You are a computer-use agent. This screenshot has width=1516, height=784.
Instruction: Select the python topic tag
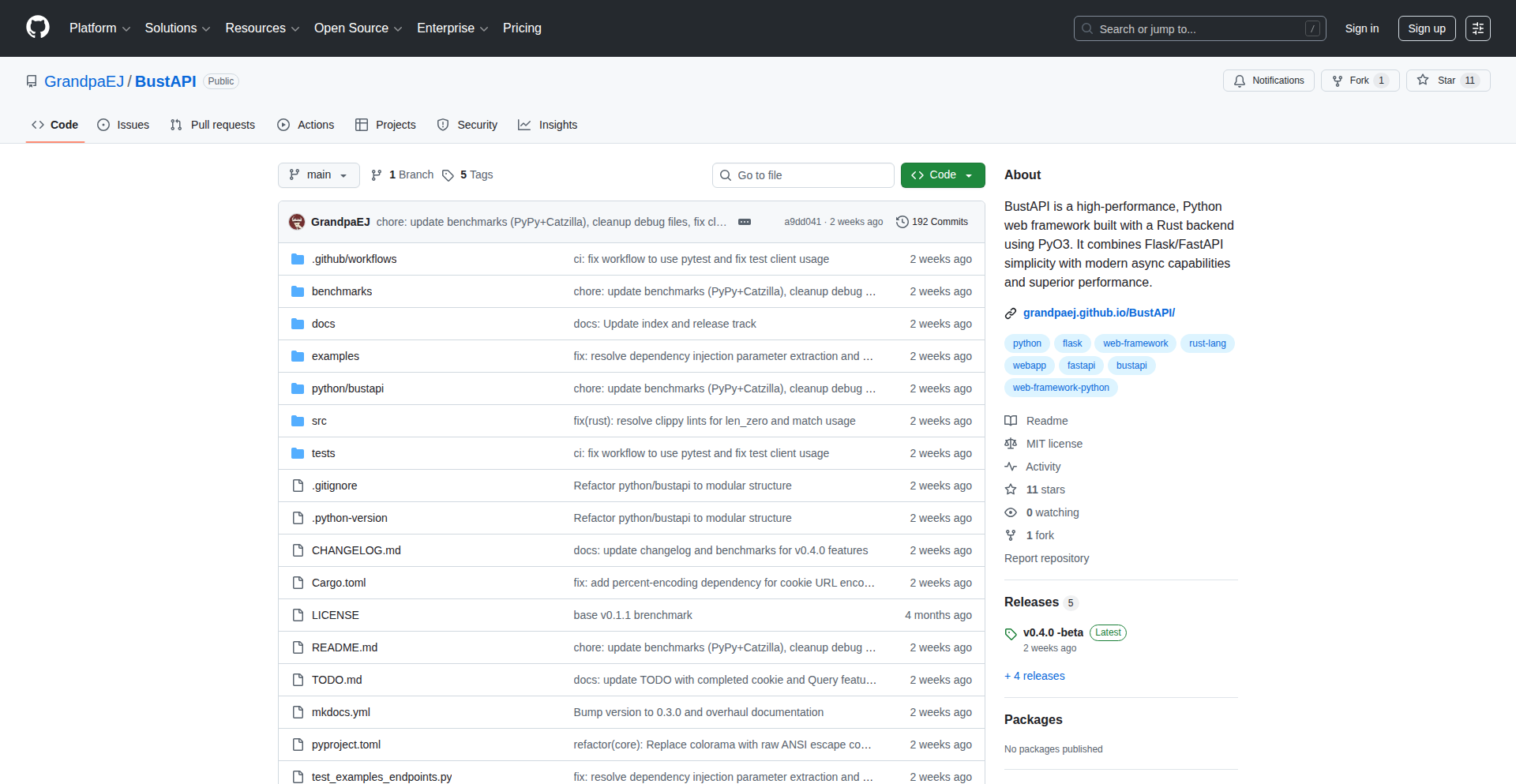pos(1027,343)
